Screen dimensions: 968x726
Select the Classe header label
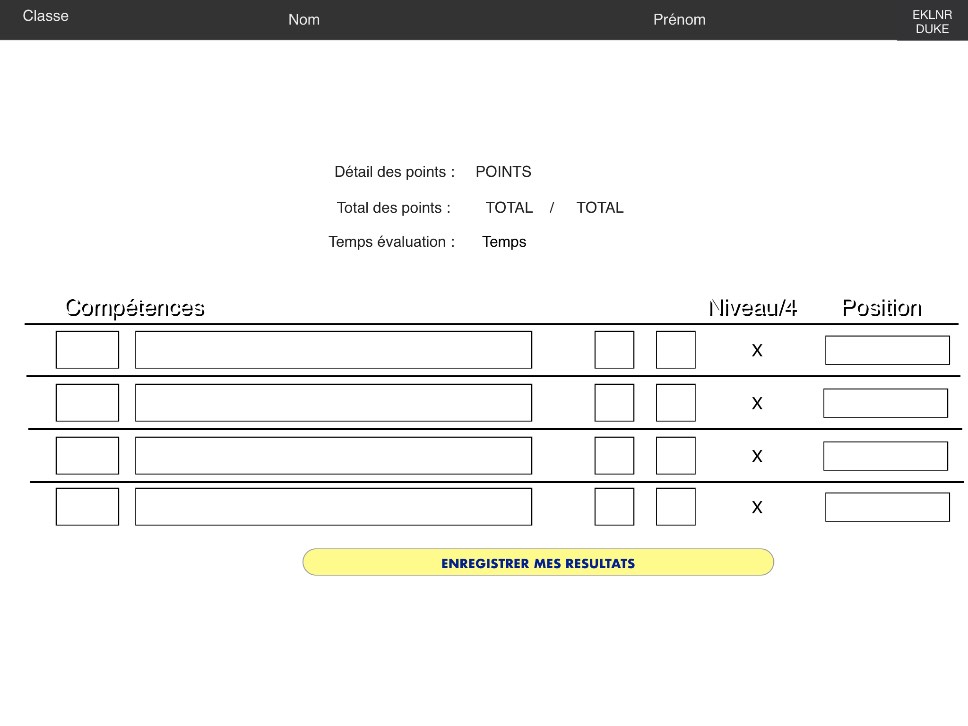[46, 16]
